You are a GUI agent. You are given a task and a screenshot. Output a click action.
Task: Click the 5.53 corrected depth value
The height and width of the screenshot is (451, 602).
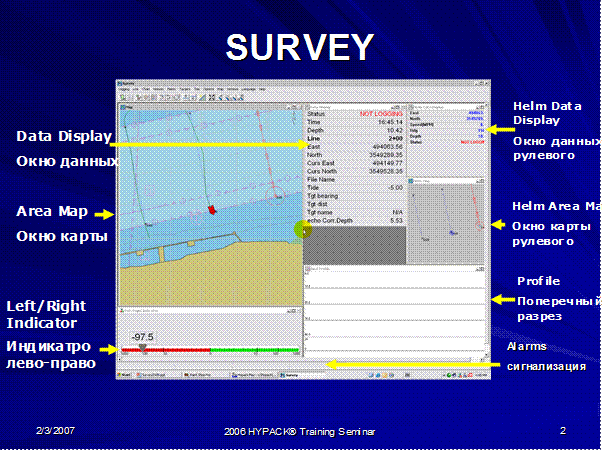(396, 221)
